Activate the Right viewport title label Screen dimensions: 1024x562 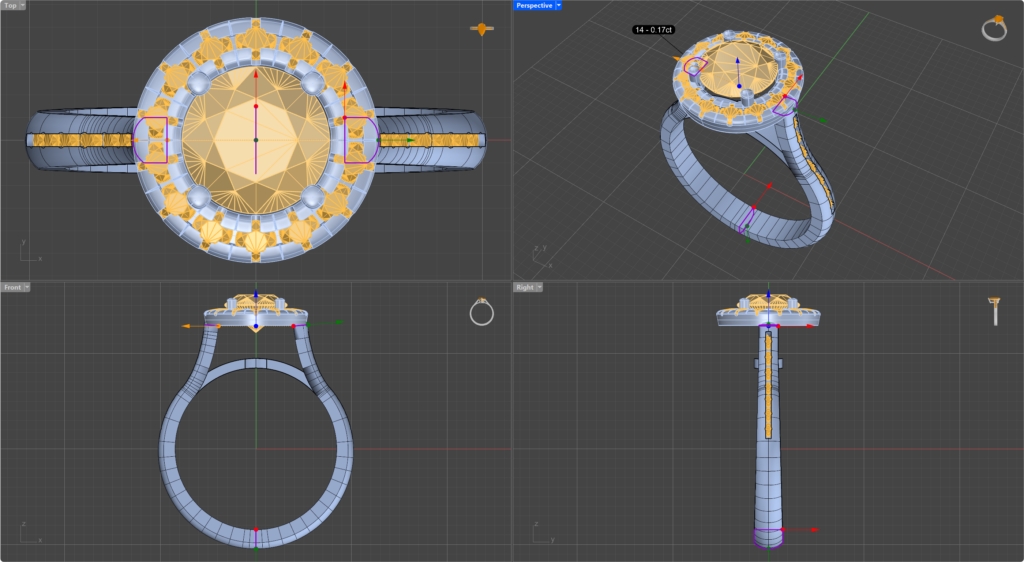[x=524, y=287]
